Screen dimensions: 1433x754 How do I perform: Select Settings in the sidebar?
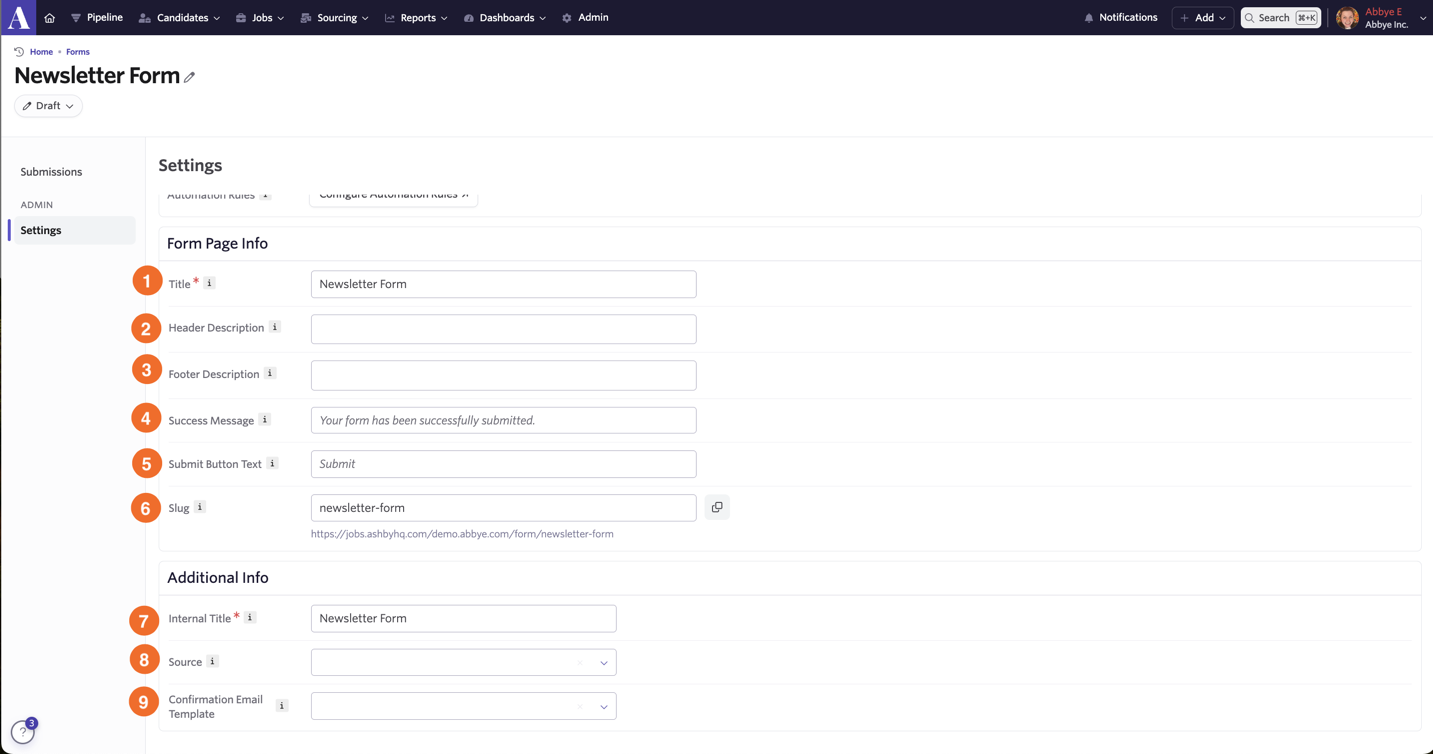[x=72, y=230]
